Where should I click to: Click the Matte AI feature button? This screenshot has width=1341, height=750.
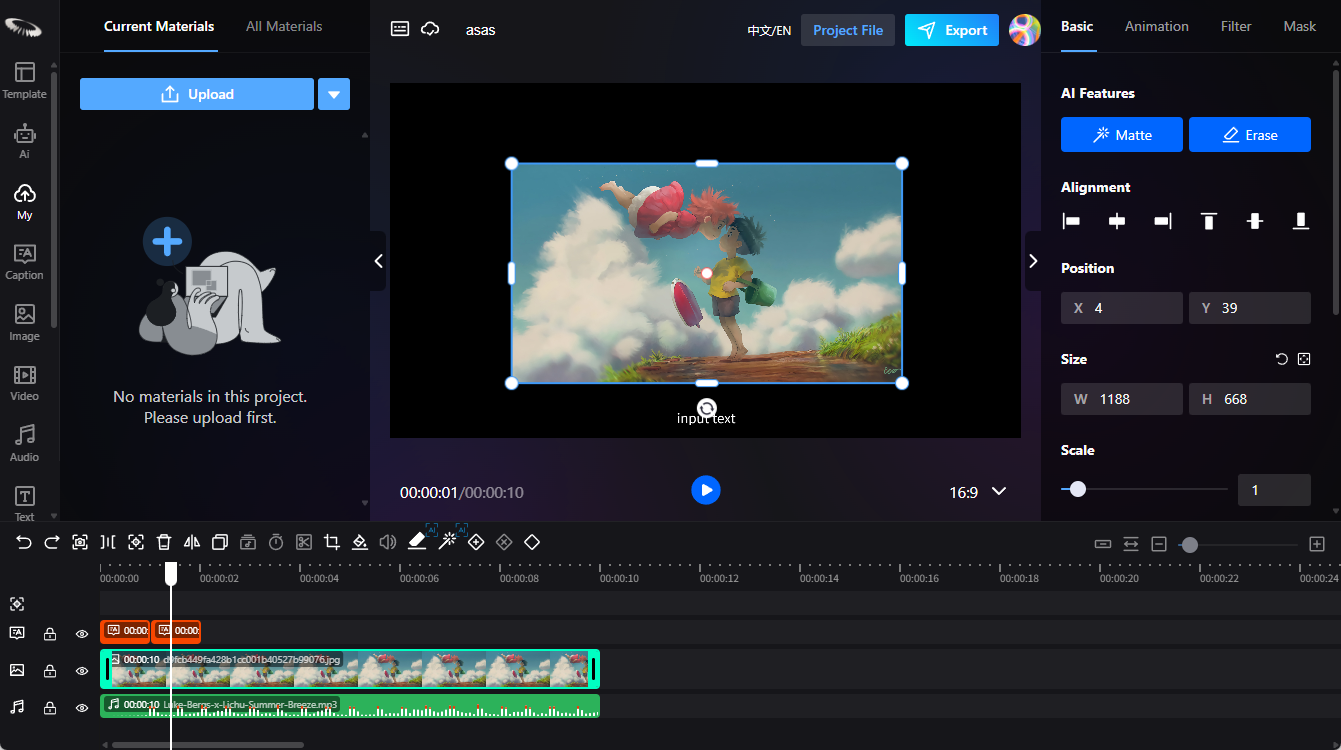coord(1122,135)
